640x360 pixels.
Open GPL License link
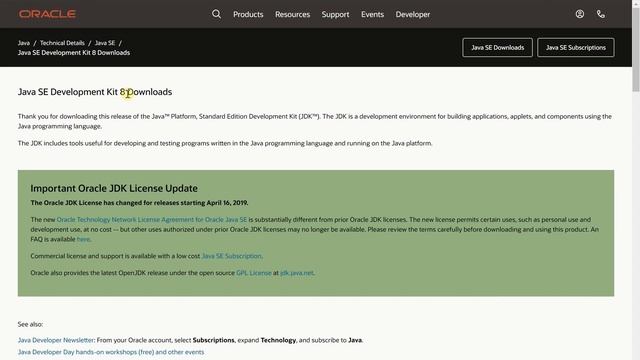click(x=253, y=273)
